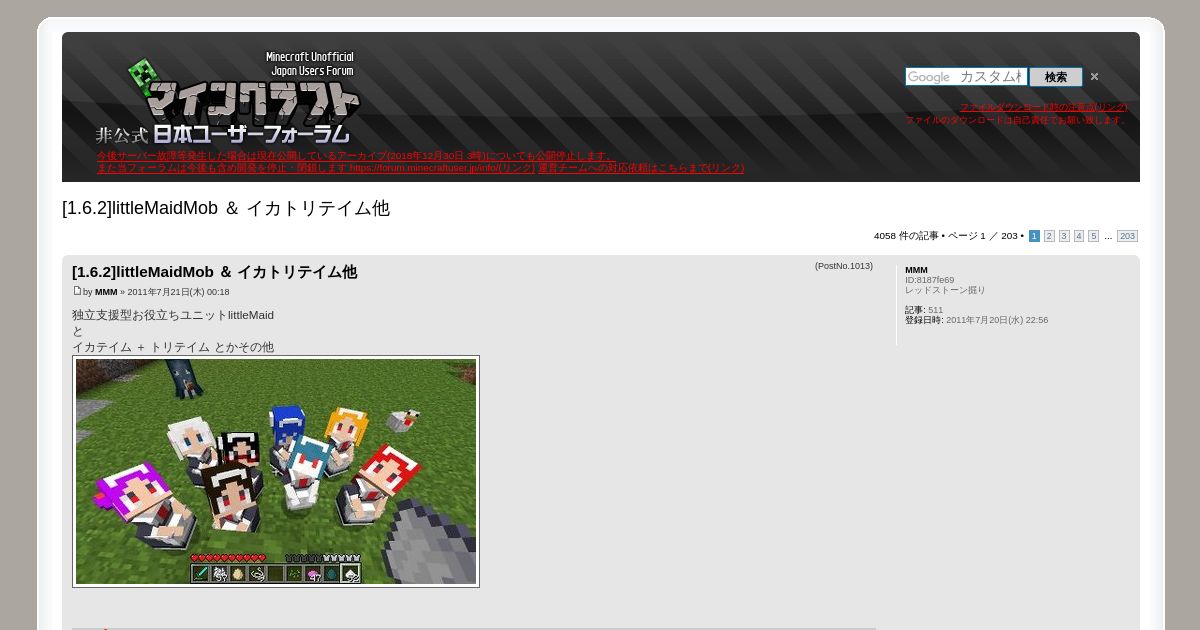Click the "イカテイム + トリテイム とかその他" line
The image size is (1200, 630).
[173, 347]
